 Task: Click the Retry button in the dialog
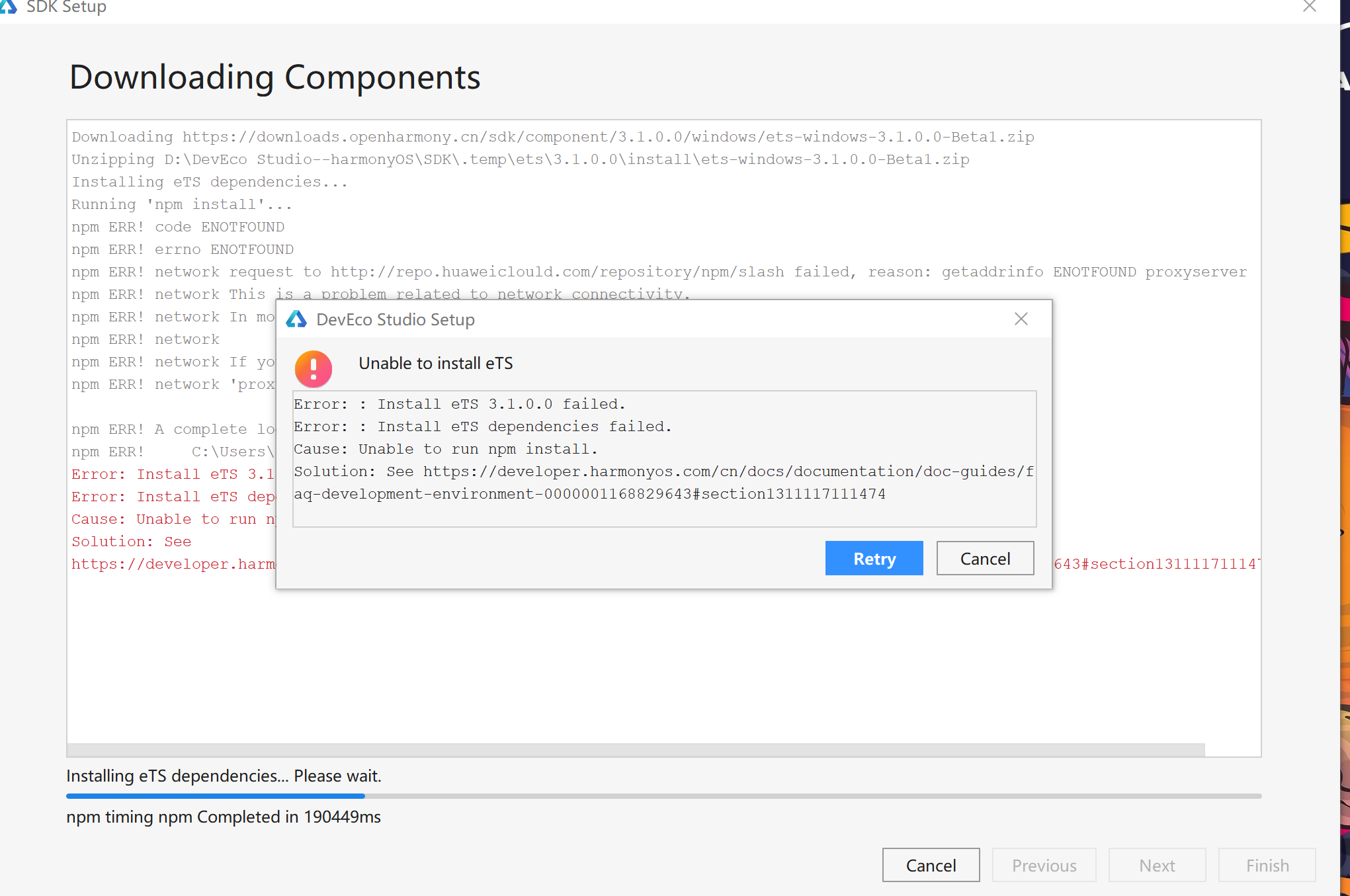click(874, 558)
